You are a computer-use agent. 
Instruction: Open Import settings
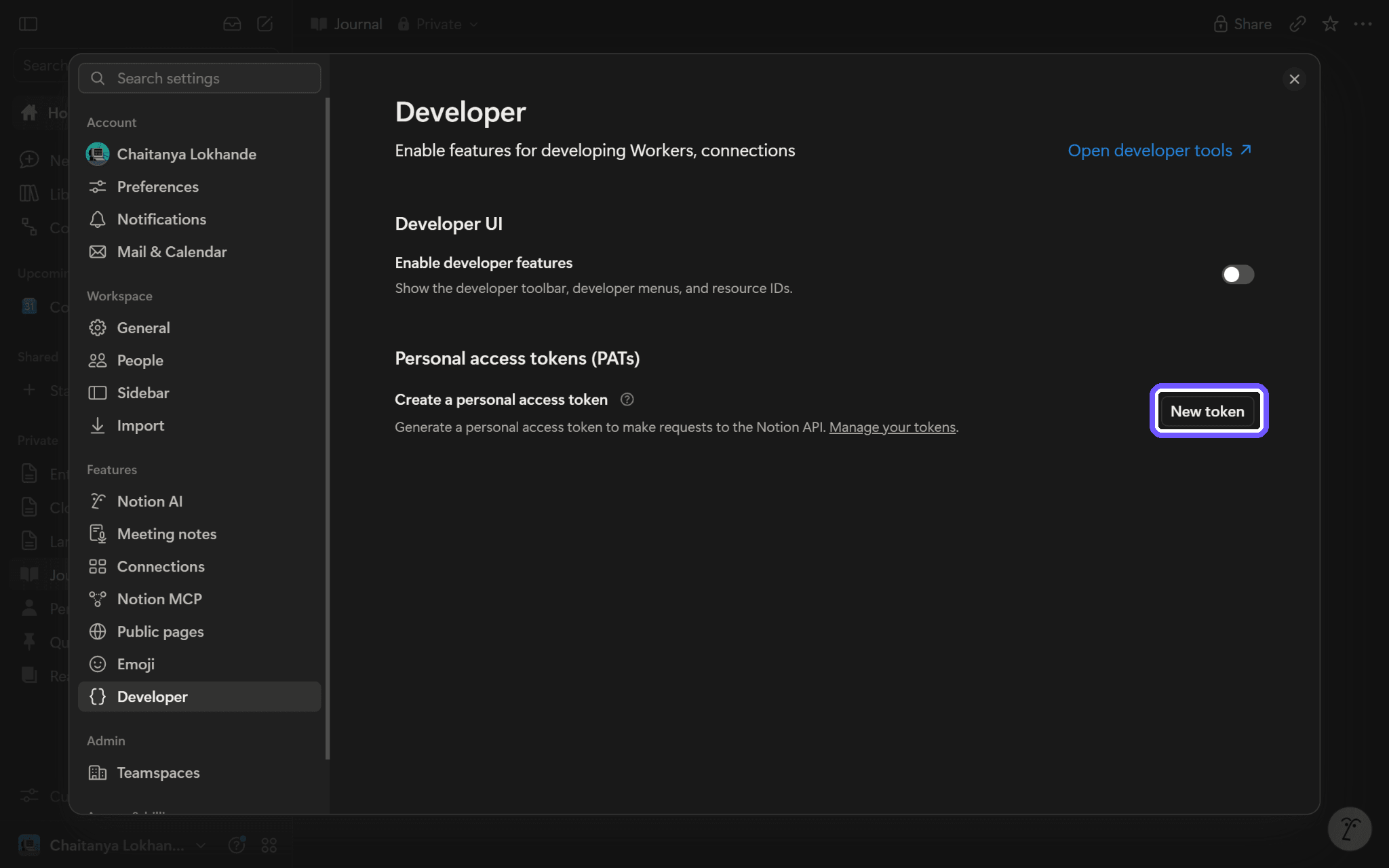click(199, 425)
